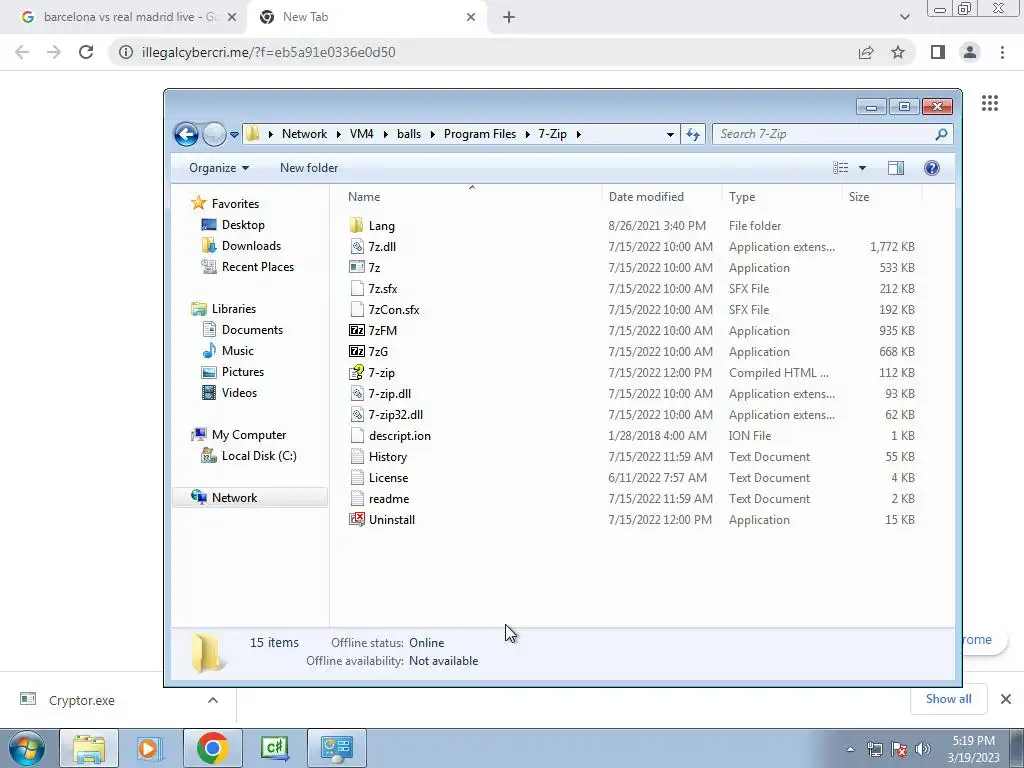
Task: Expand the address bar history dropdown
Action: 670,135
